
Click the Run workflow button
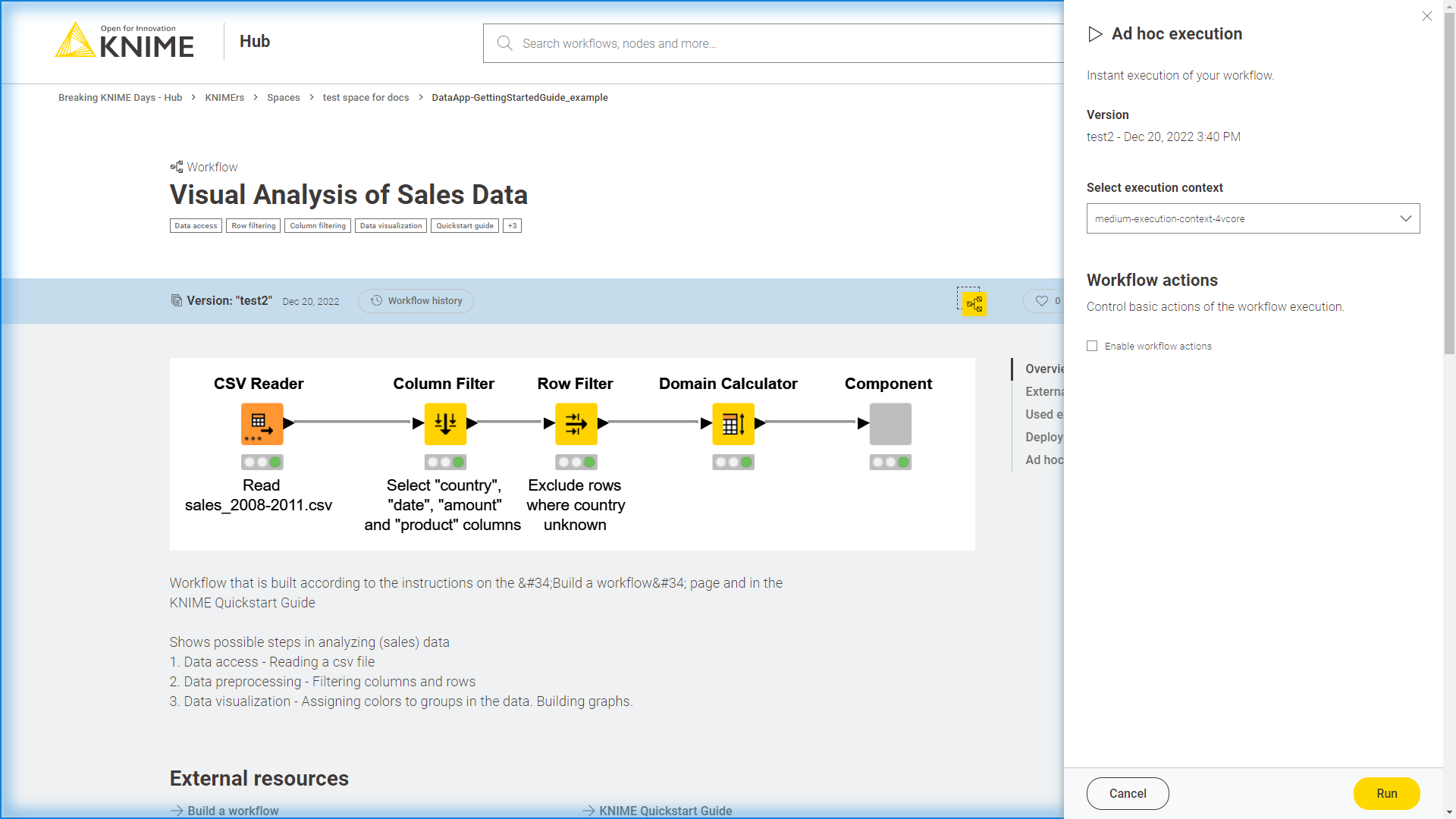click(1387, 793)
